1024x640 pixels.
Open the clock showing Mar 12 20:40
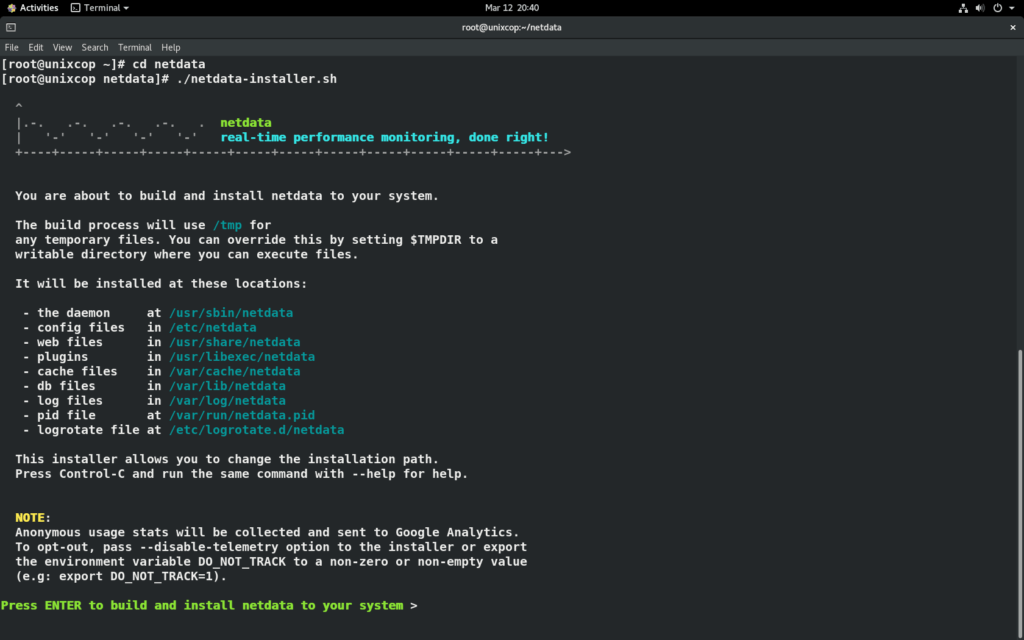512,8
